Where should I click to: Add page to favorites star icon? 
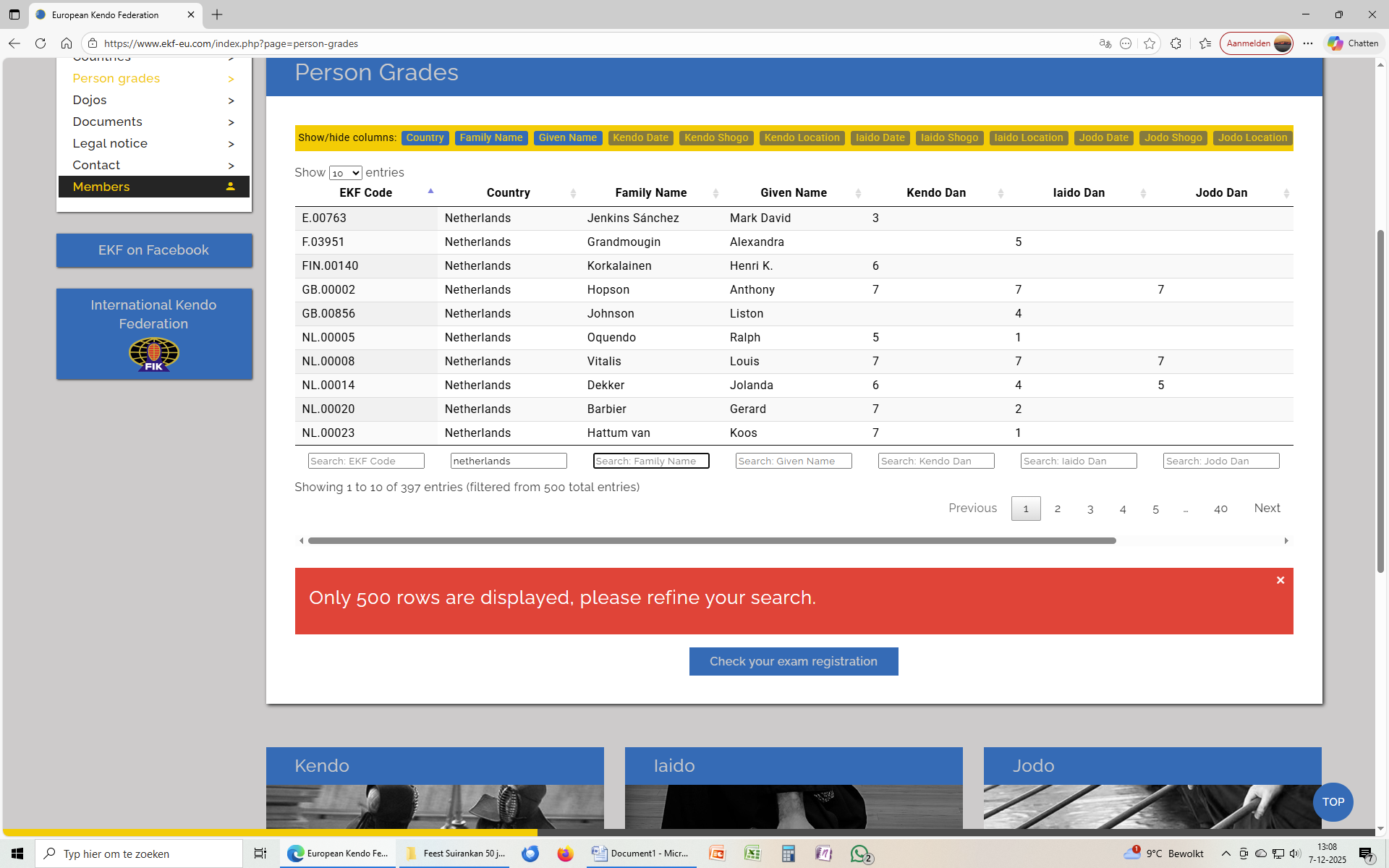tap(1150, 43)
